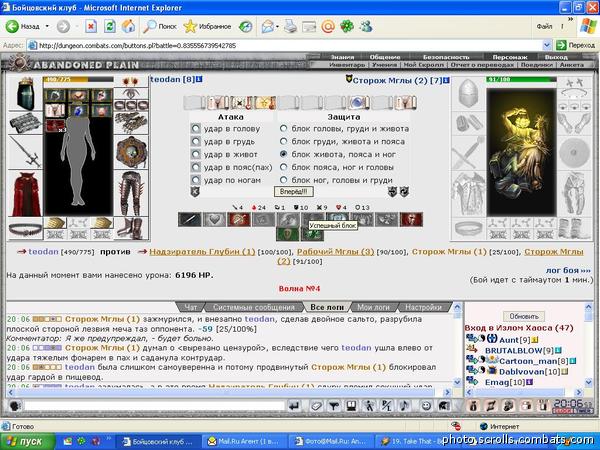Image resolution: width=600 pixels, height=450 pixels.
Task: Click the walking figure icon in chat toolbar
Action: tap(369, 406)
